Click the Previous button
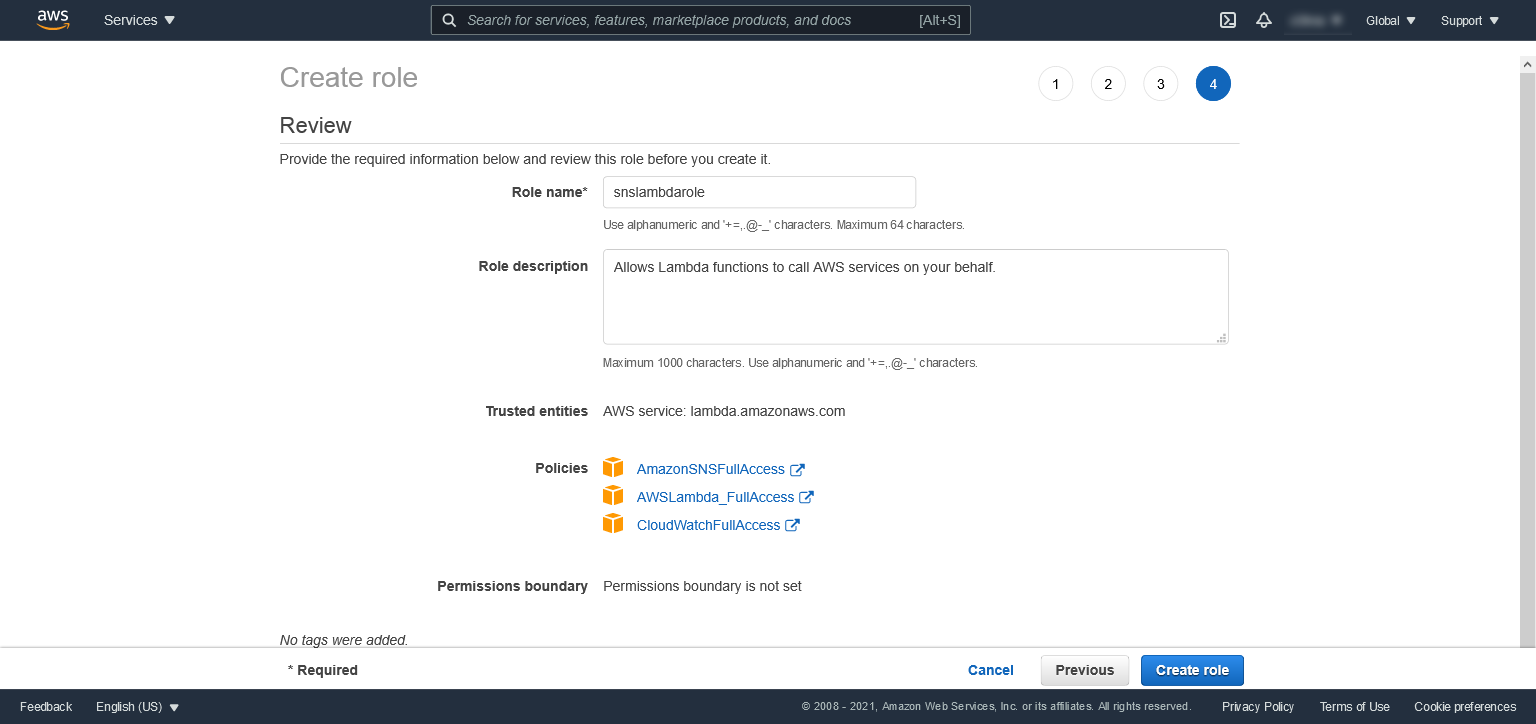Viewport: 1536px width, 724px height. (1085, 670)
